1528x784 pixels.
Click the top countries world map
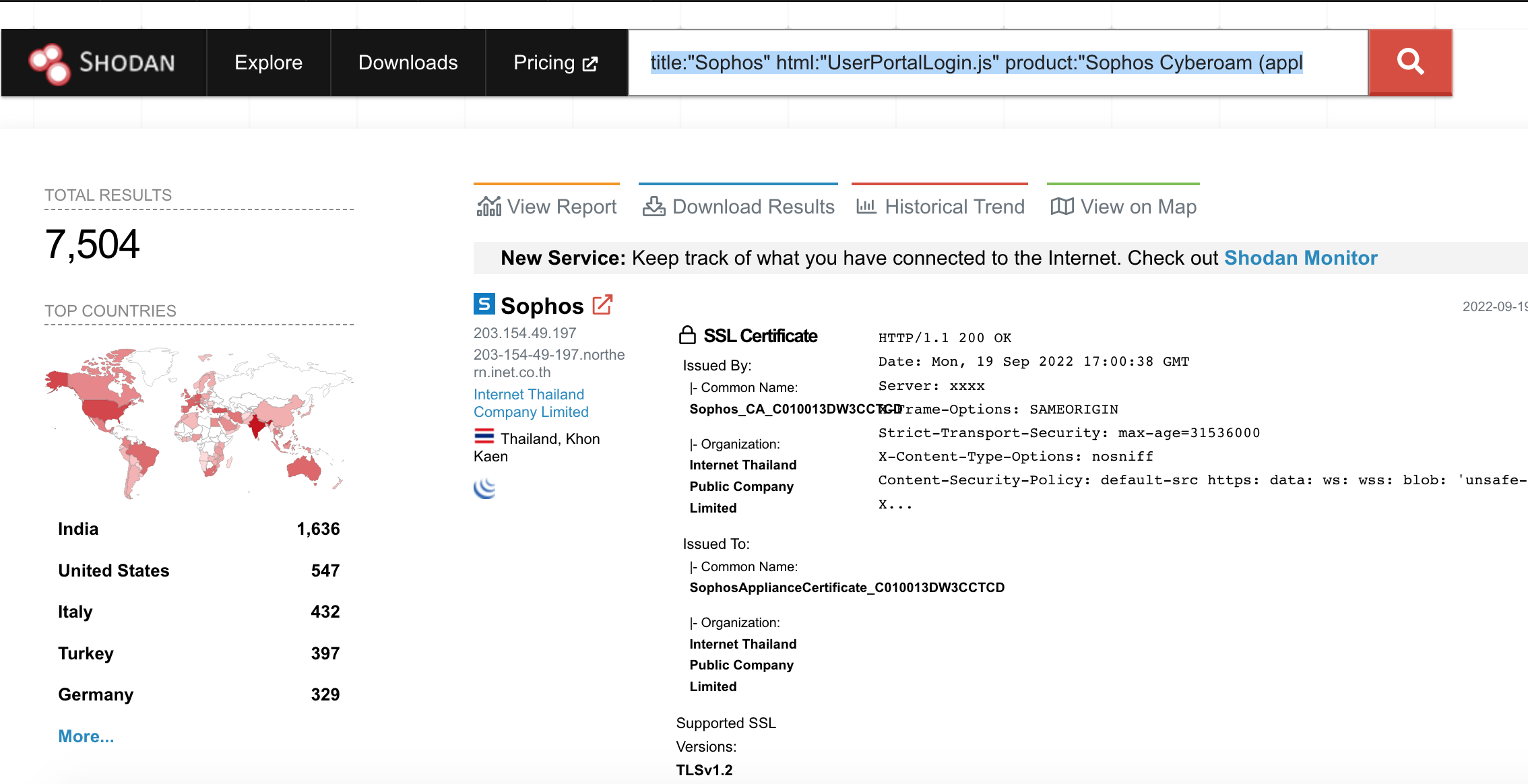(199, 423)
